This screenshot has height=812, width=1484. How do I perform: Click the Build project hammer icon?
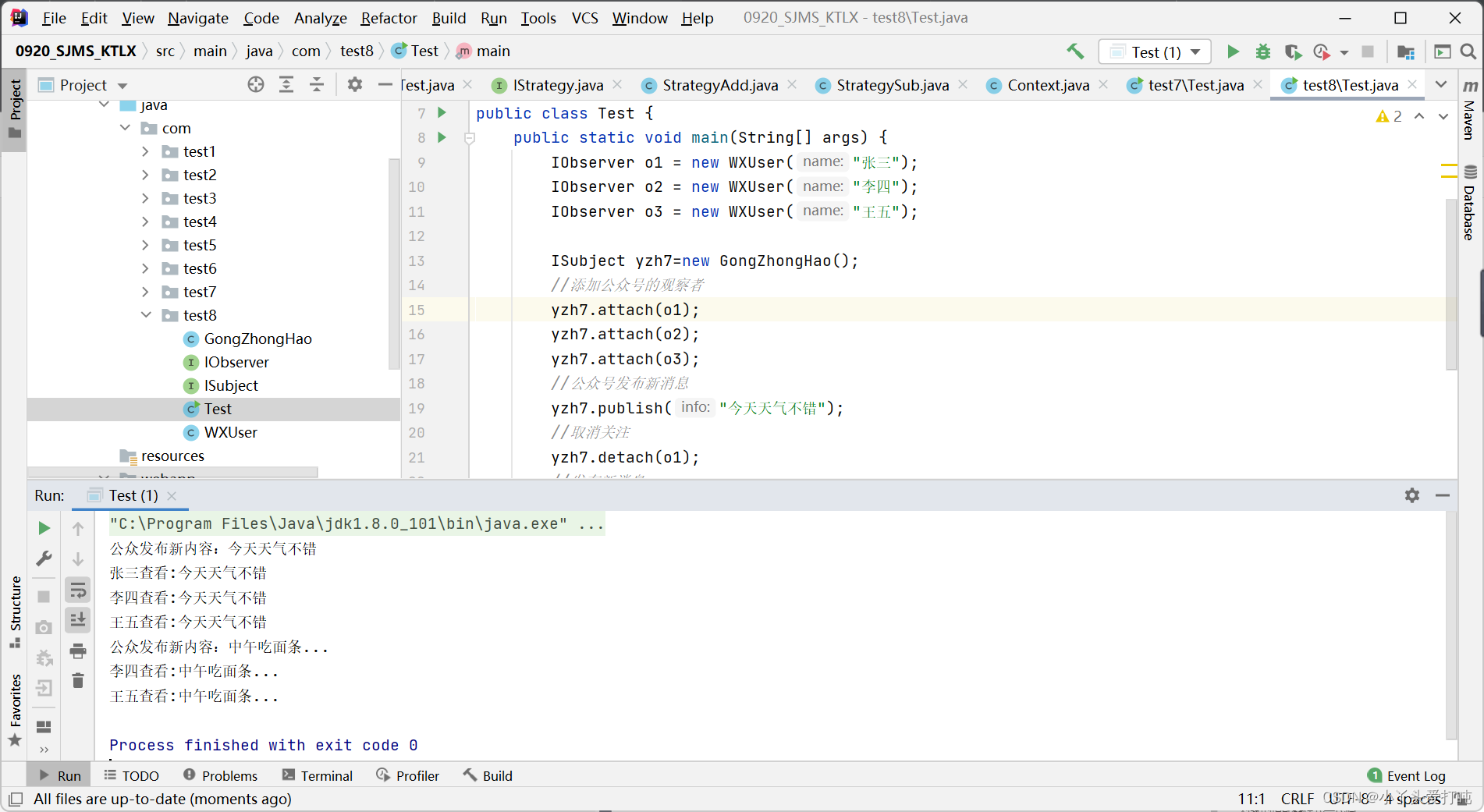pos(1075,51)
